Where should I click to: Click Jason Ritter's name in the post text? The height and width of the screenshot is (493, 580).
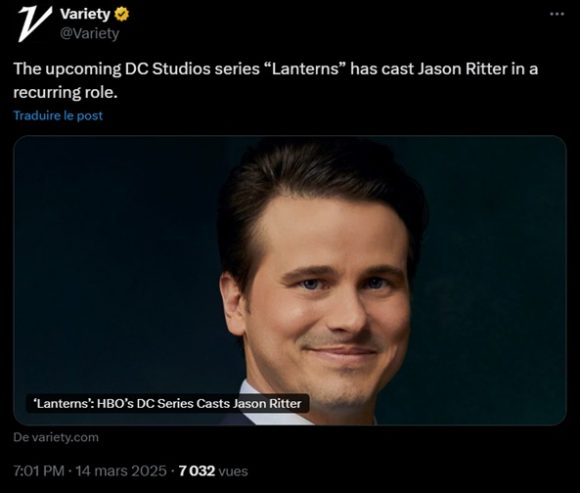(x=462, y=69)
